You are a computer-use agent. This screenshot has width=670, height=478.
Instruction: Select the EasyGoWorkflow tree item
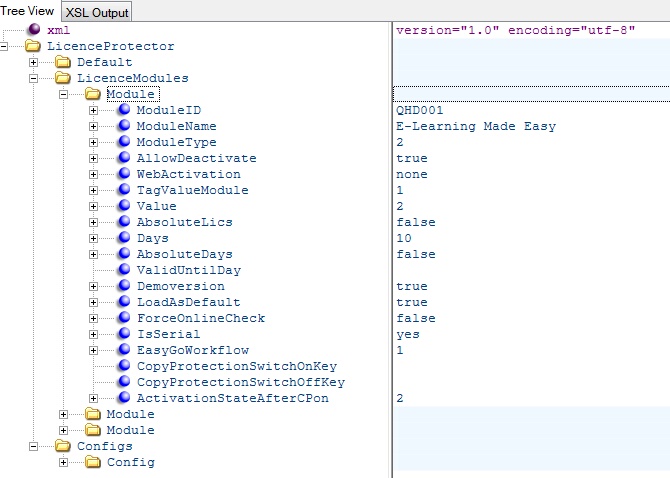(x=192, y=350)
